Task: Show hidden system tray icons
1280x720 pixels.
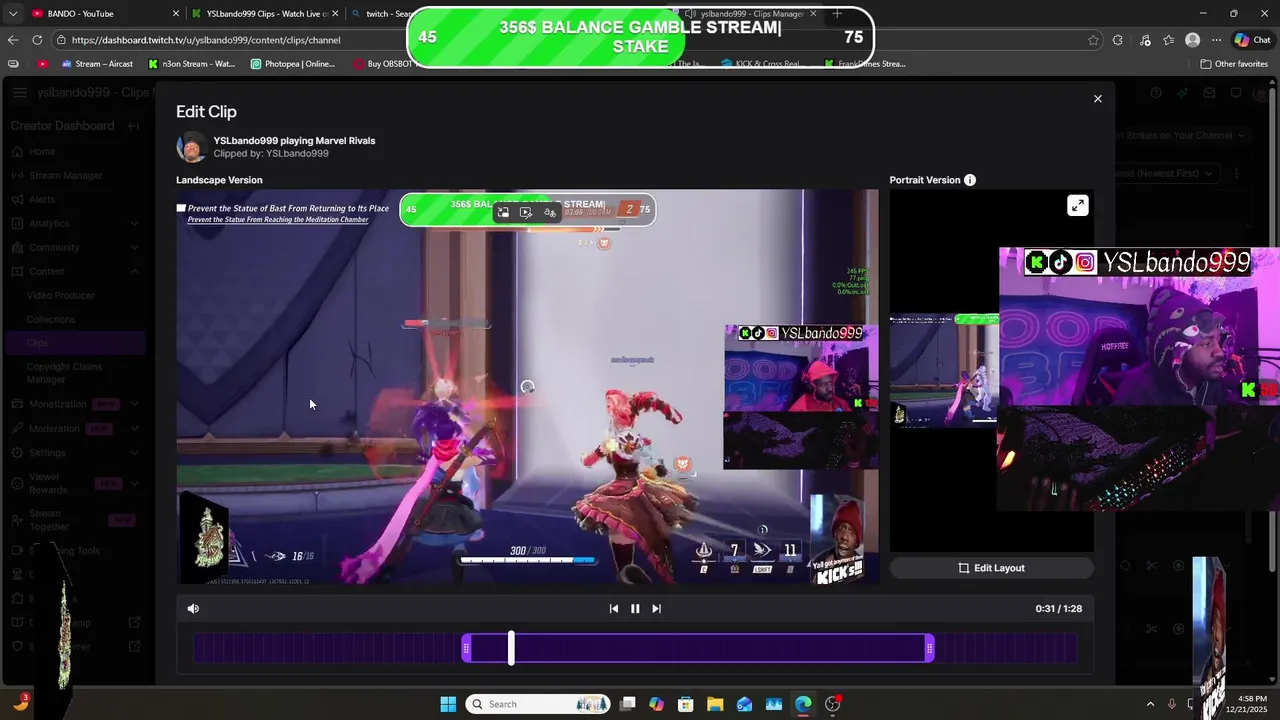Action: click(1150, 704)
